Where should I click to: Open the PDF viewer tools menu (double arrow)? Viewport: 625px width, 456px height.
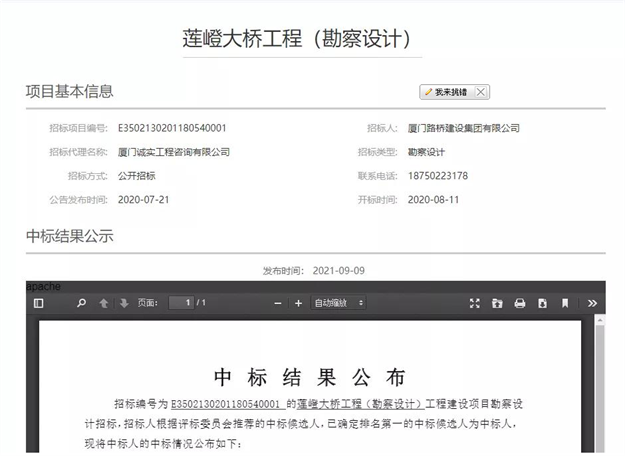pos(592,303)
